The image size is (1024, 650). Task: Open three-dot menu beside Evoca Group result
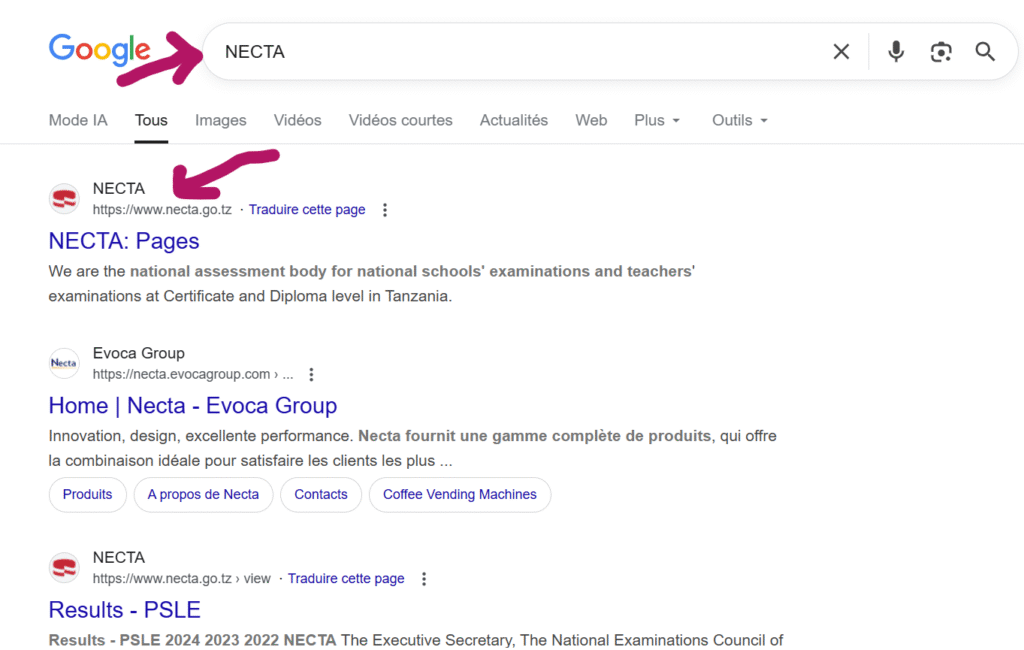tap(311, 375)
